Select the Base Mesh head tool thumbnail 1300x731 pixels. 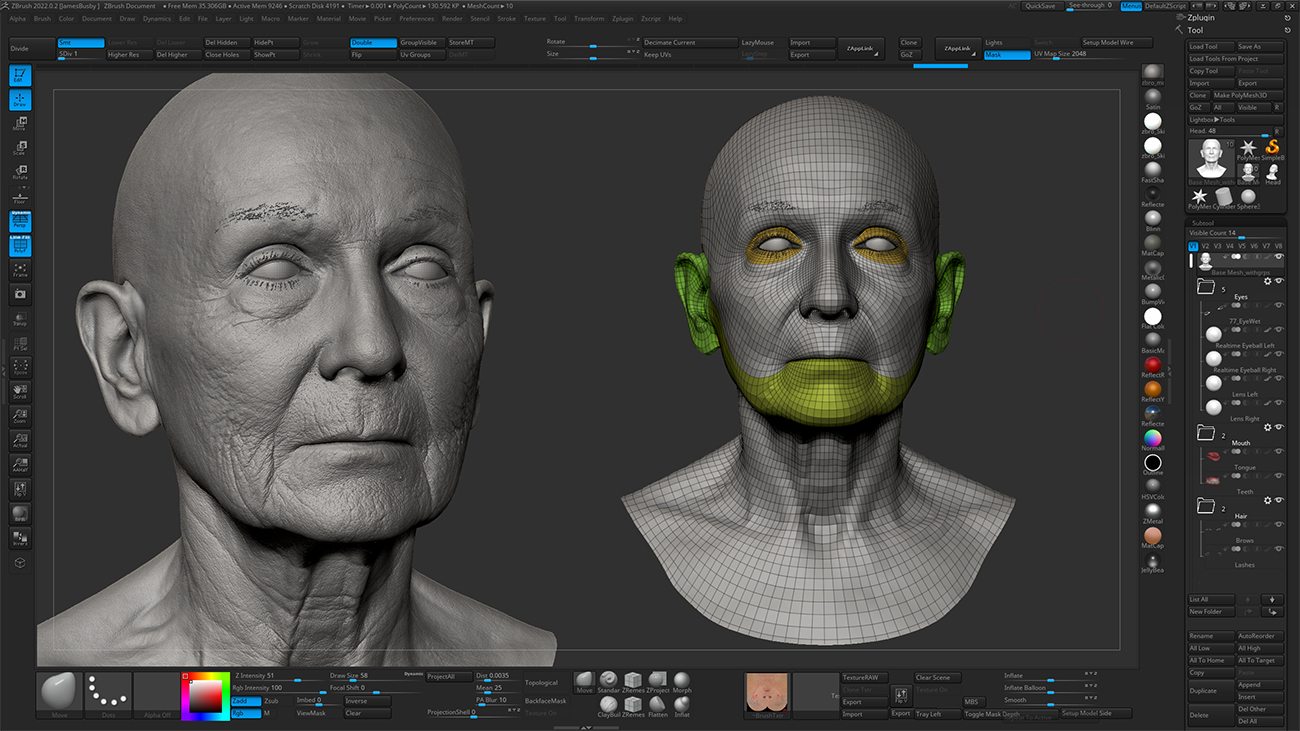[1210, 160]
